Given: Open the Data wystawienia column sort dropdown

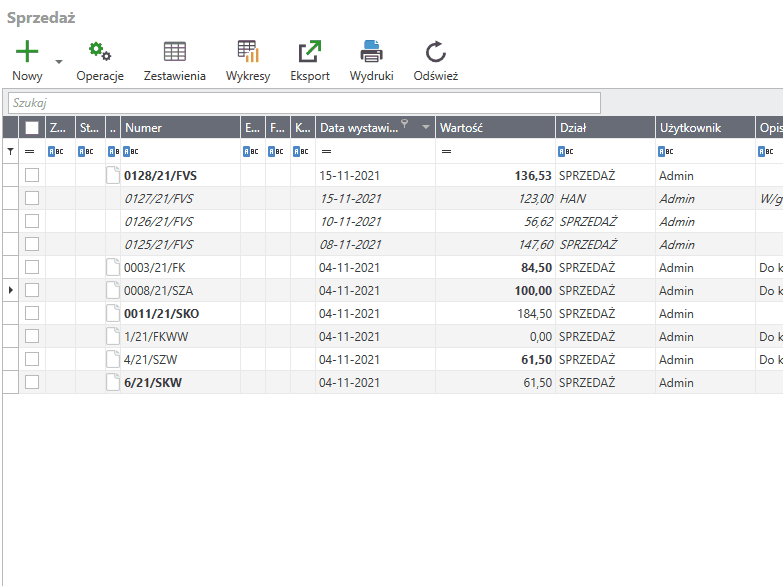Looking at the screenshot, I should coord(426,128).
